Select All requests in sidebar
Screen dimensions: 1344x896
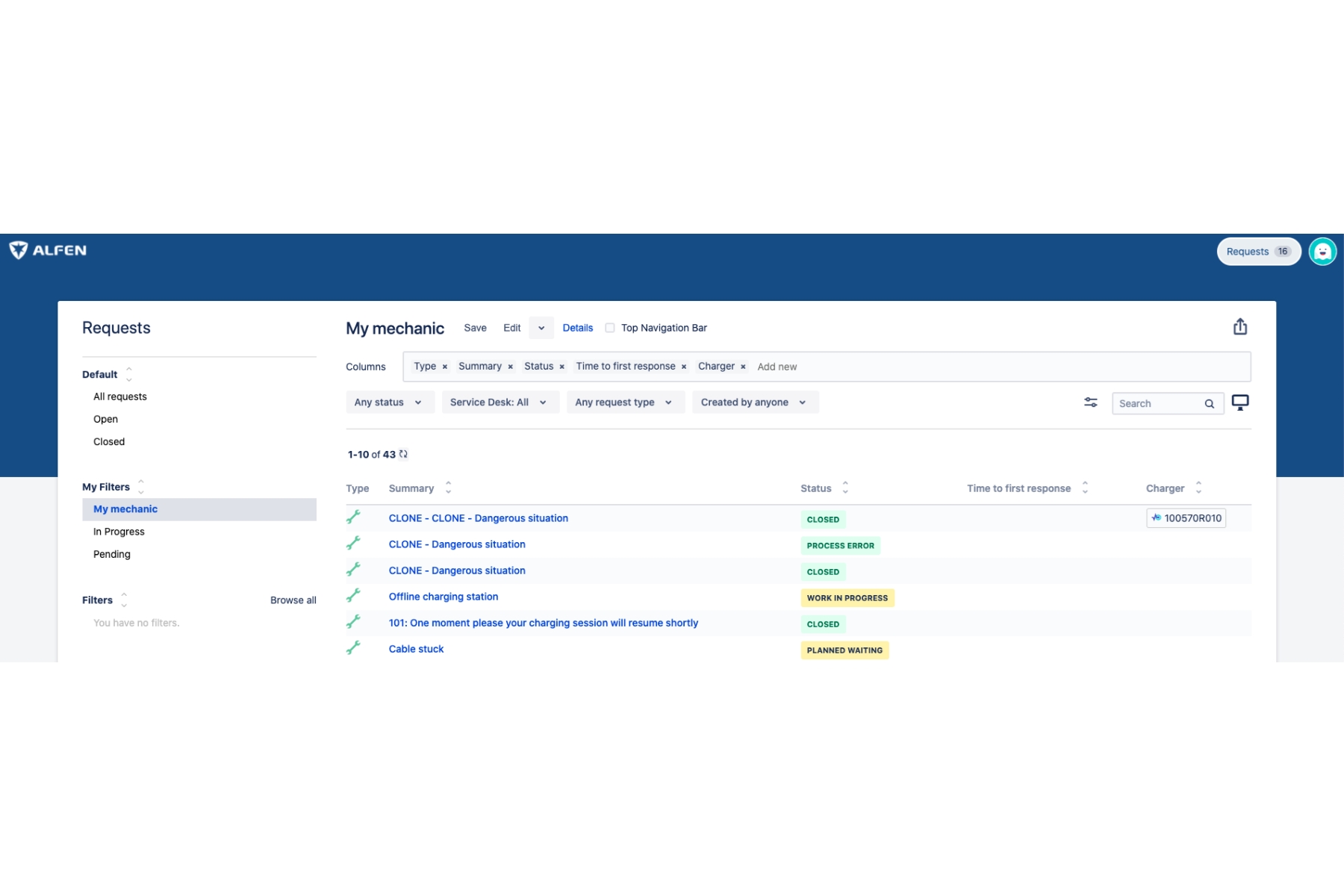120,396
